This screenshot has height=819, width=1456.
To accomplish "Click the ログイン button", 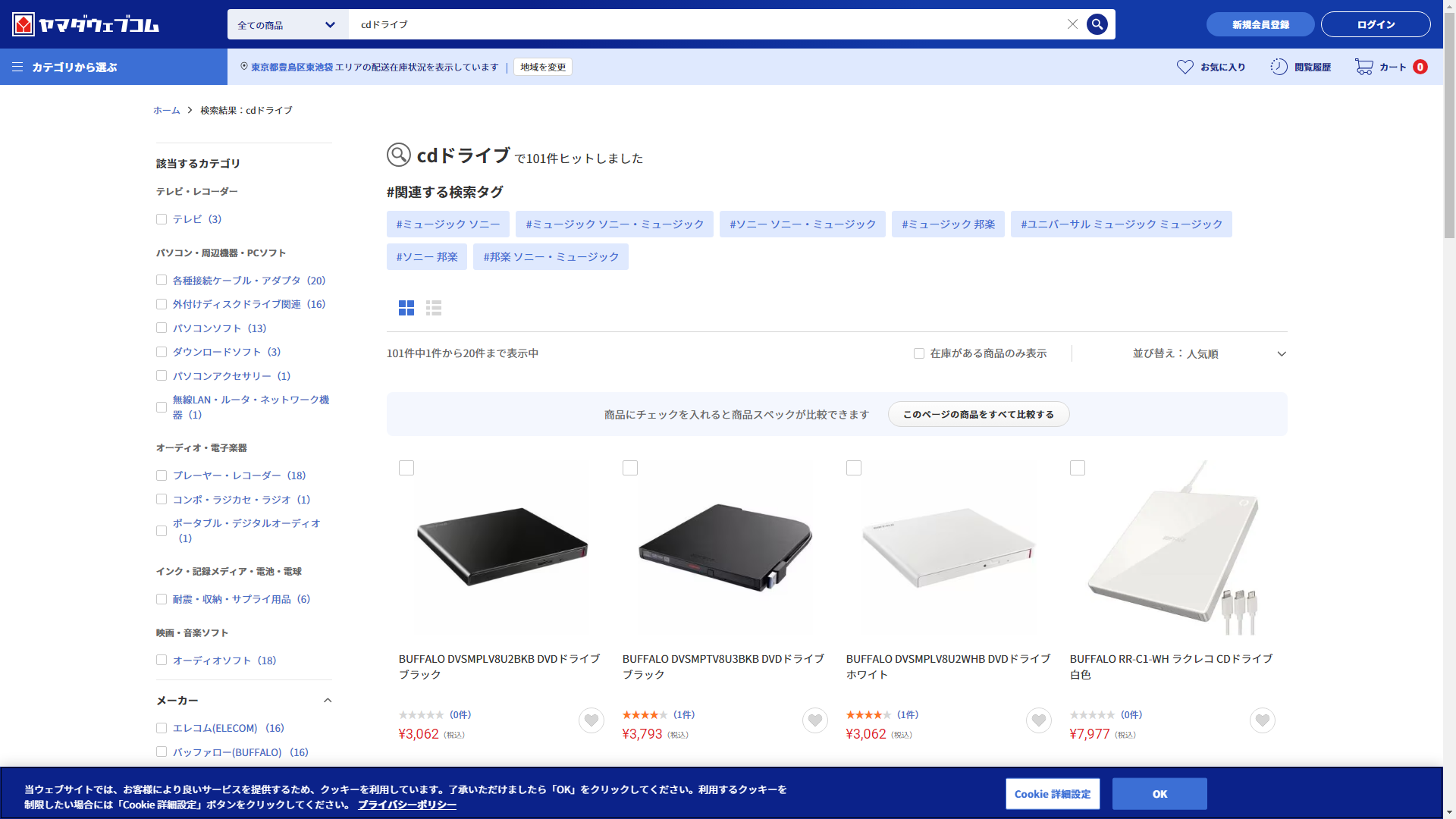I will [x=1375, y=24].
